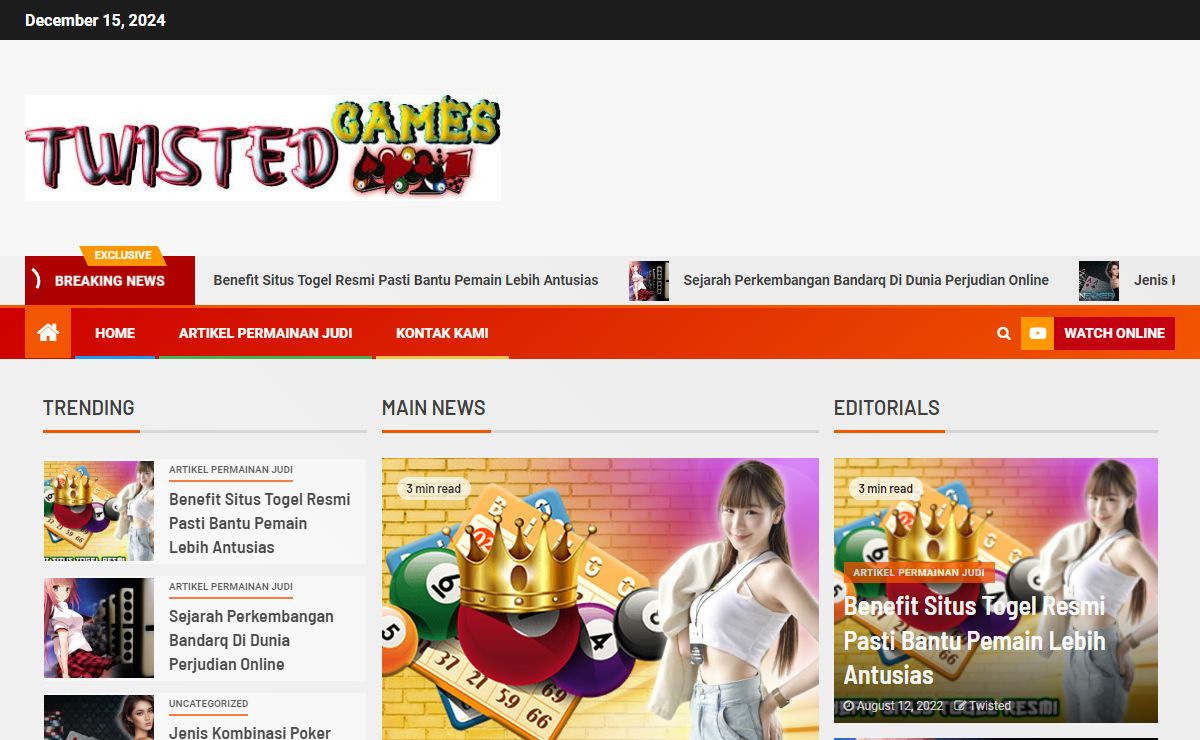This screenshot has width=1200, height=740.
Task: Open ticker headline Benefit Situs Togel Resmi
Action: coord(406,280)
